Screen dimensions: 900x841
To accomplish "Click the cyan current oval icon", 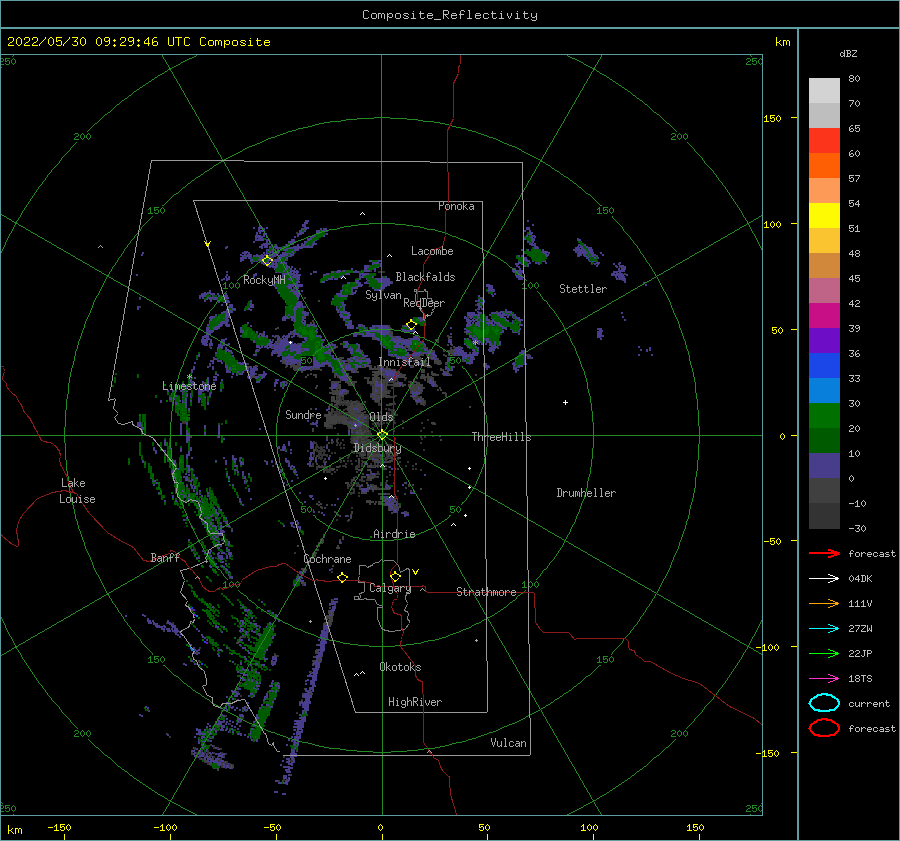I will (x=824, y=703).
